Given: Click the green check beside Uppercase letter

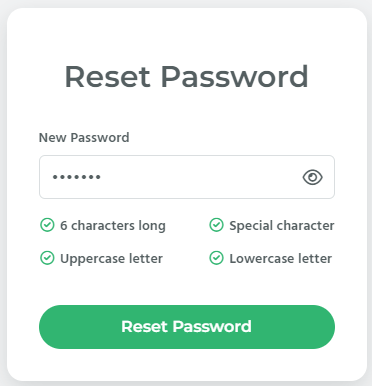Looking at the screenshot, I should tap(47, 258).
